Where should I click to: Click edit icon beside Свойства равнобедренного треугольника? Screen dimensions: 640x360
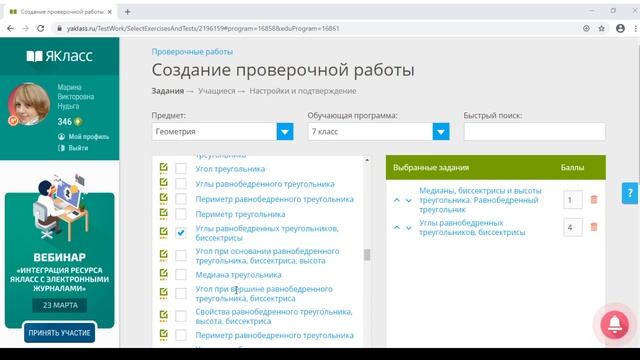click(164, 316)
